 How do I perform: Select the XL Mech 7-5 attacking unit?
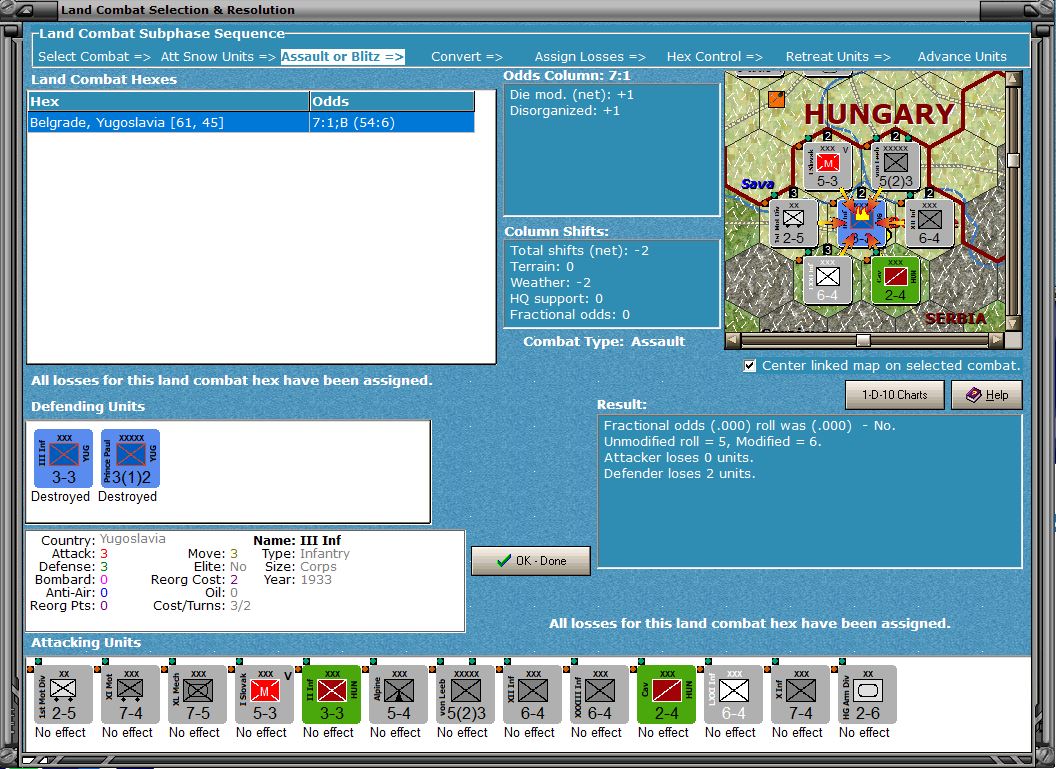(197, 695)
